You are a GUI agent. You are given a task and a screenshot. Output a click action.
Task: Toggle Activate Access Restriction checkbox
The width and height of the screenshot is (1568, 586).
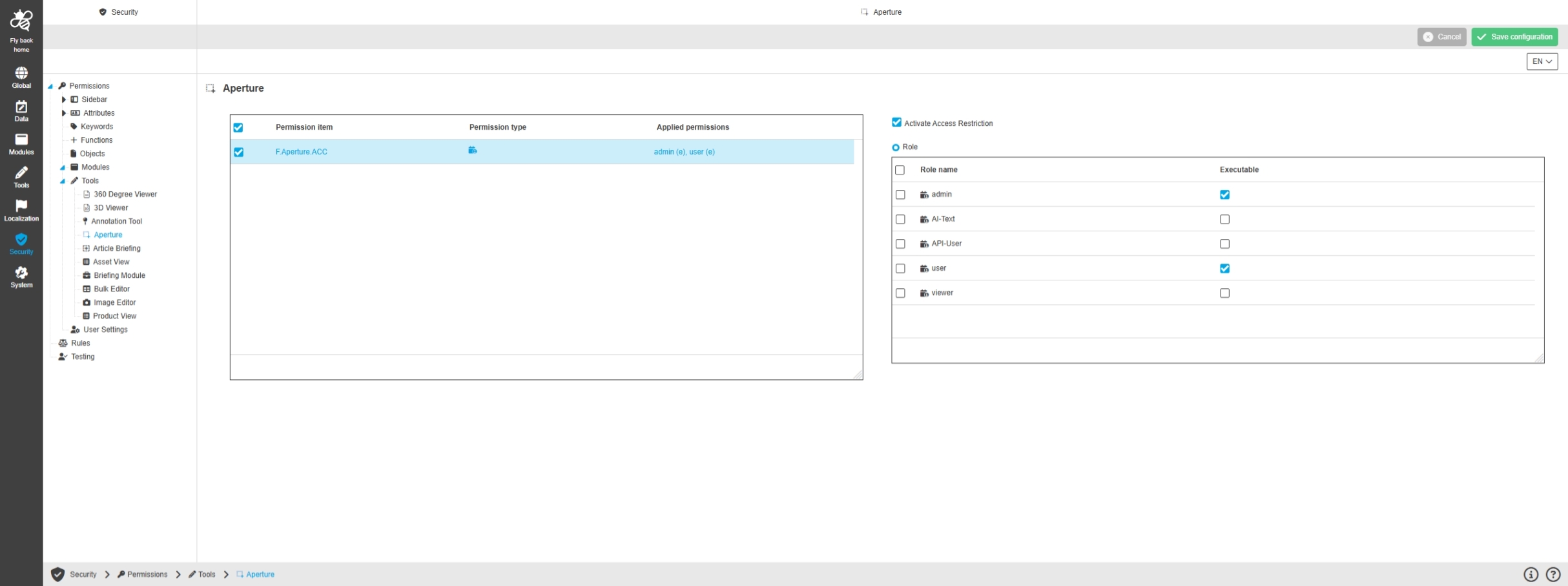(x=896, y=123)
